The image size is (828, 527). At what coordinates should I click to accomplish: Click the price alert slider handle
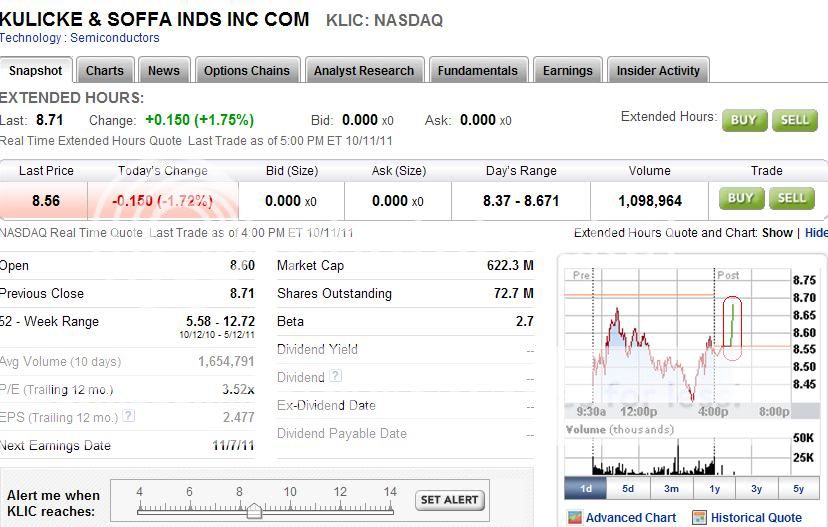pos(254,511)
